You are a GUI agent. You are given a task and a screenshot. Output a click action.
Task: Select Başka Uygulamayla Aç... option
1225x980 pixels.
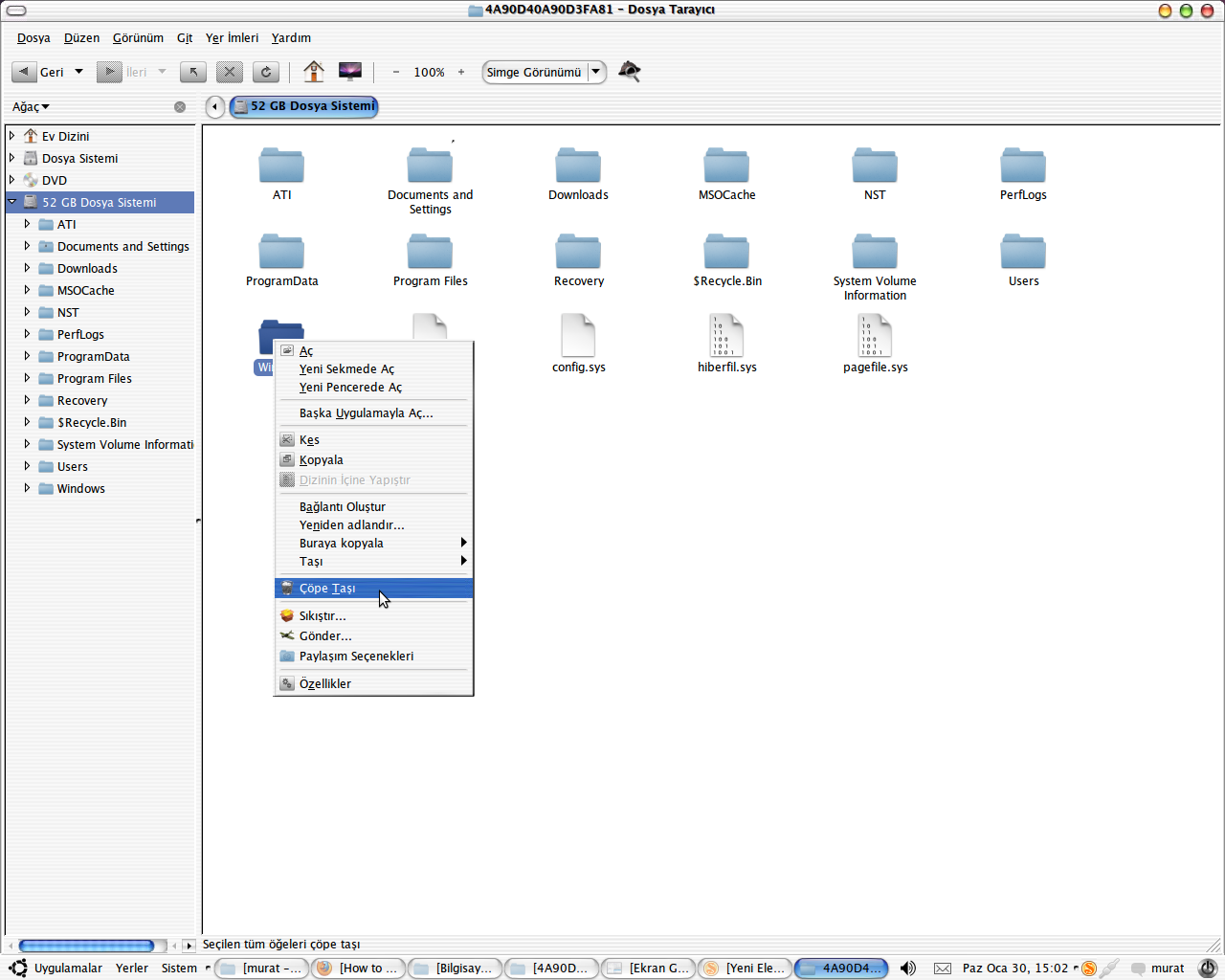click(x=373, y=413)
